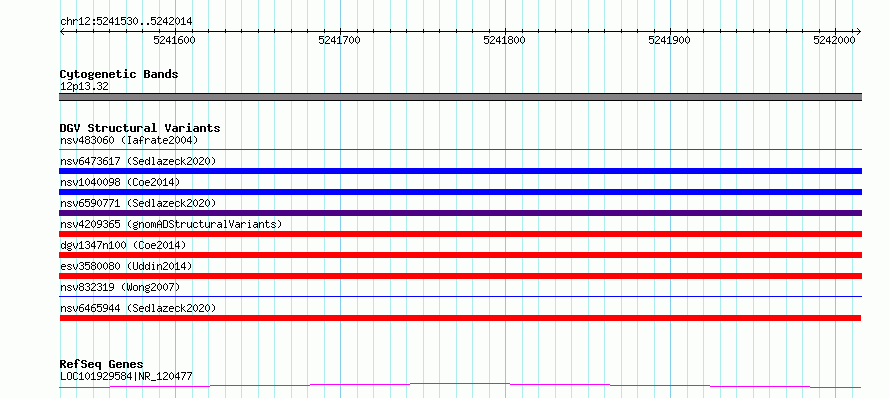Click ruler position 5241600
The width and height of the screenshot is (890, 398).
(x=174, y=40)
